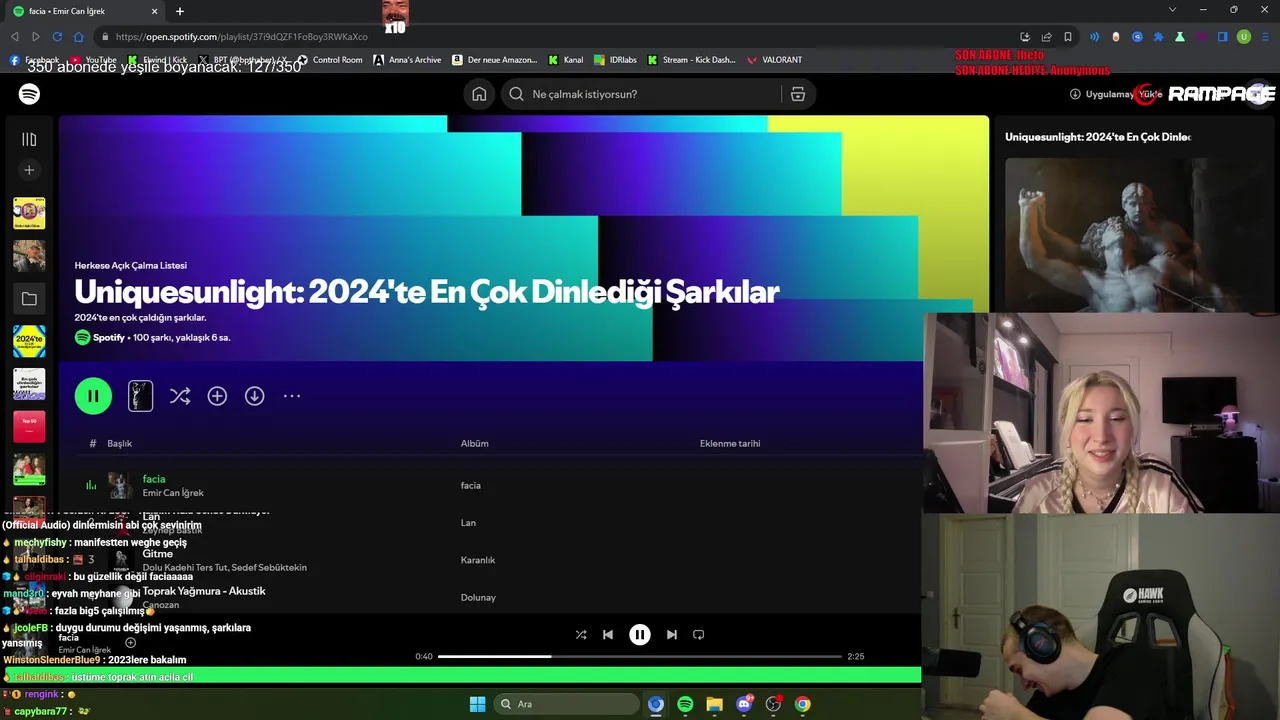Open the facia album link

[471, 486]
